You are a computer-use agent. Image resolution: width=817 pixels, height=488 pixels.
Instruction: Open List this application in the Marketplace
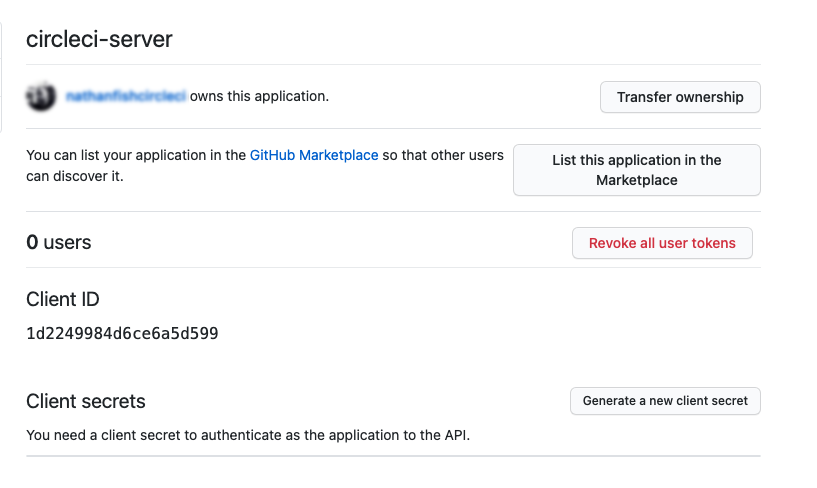(x=637, y=170)
